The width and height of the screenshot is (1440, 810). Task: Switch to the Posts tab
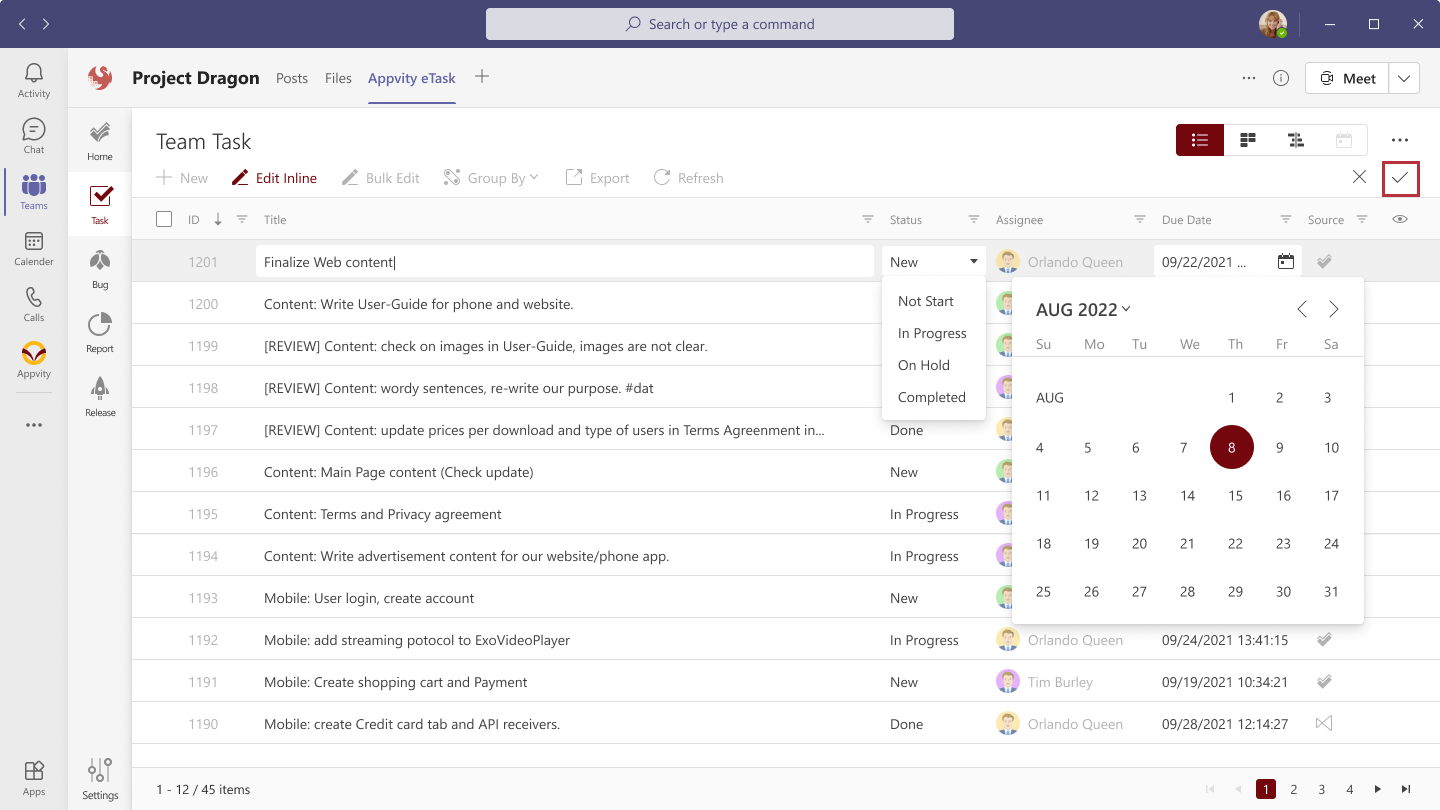click(292, 77)
